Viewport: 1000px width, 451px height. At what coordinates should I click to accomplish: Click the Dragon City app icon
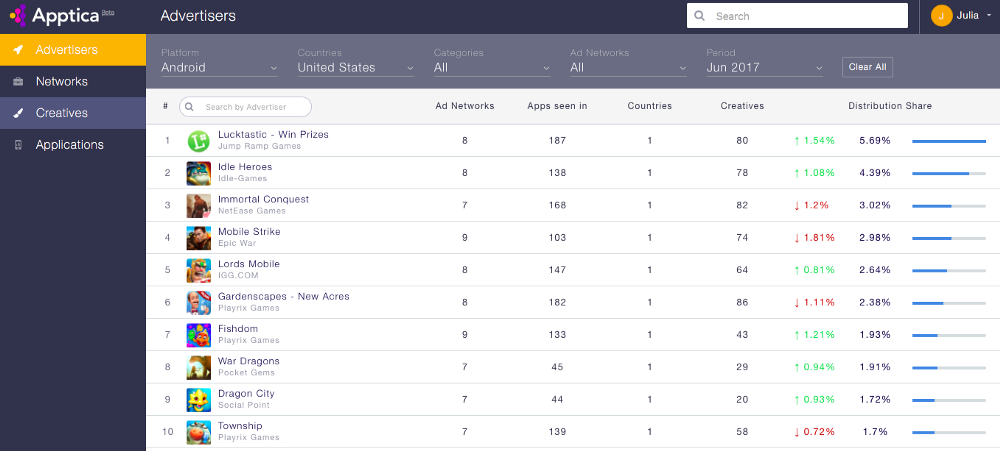point(198,400)
